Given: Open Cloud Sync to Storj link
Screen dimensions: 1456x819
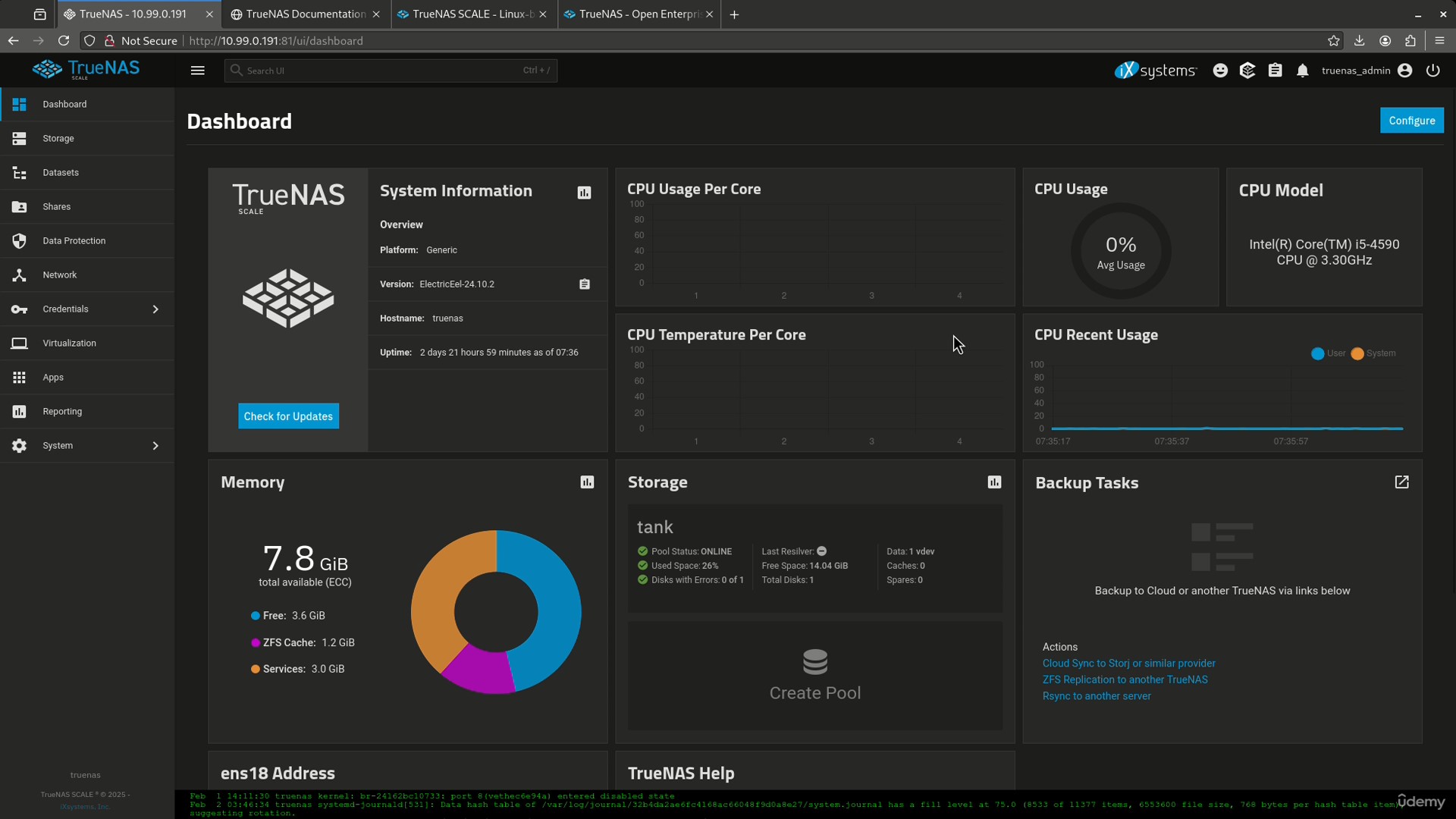Looking at the screenshot, I should tap(1128, 664).
